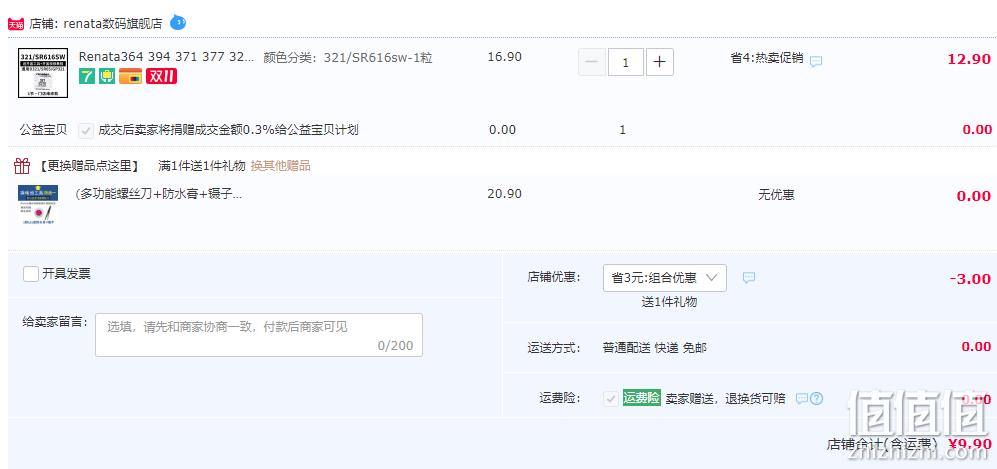
Task: Decrease quantity with the minus button
Action: point(592,62)
